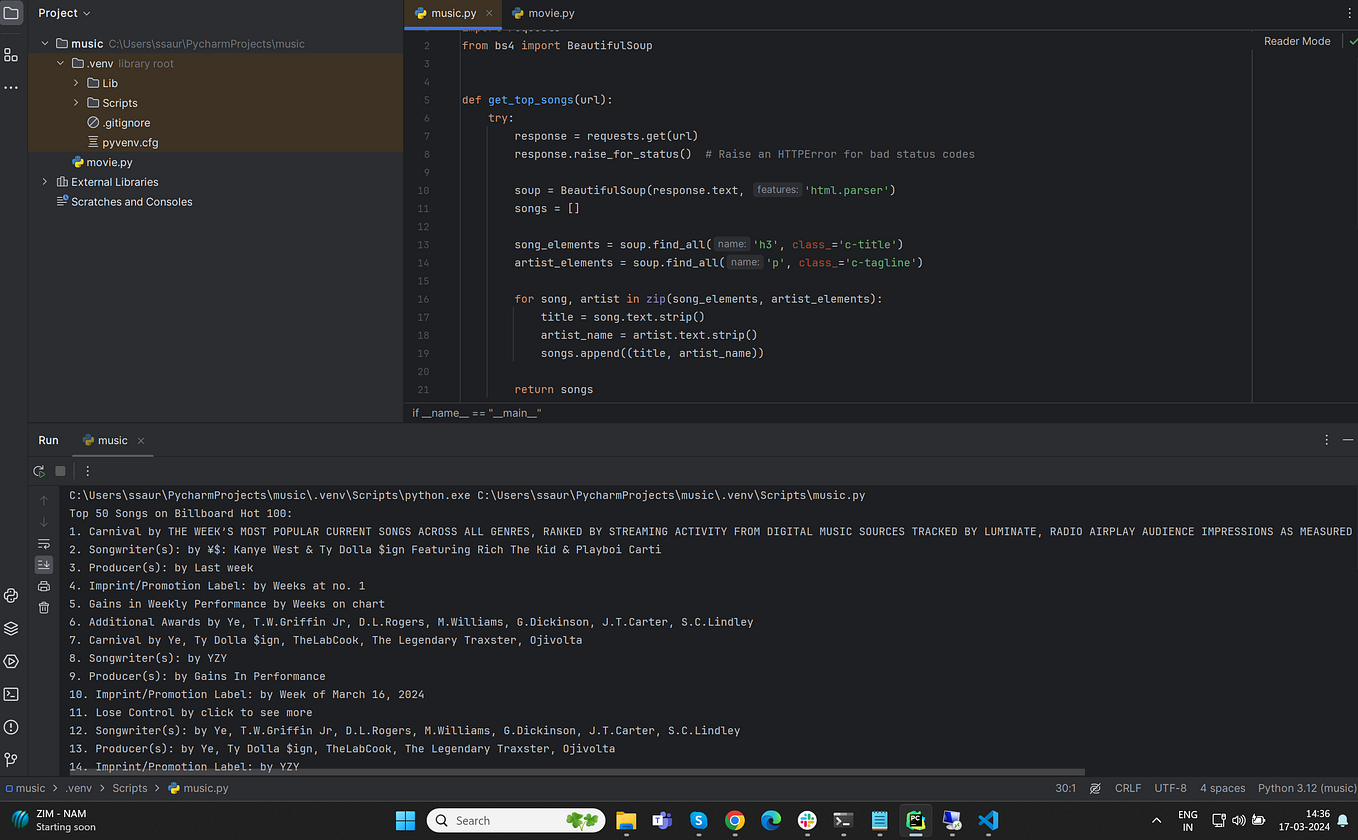Toggle Reader Mode on the editor
The width and height of the screenshot is (1358, 840).
[x=1295, y=41]
